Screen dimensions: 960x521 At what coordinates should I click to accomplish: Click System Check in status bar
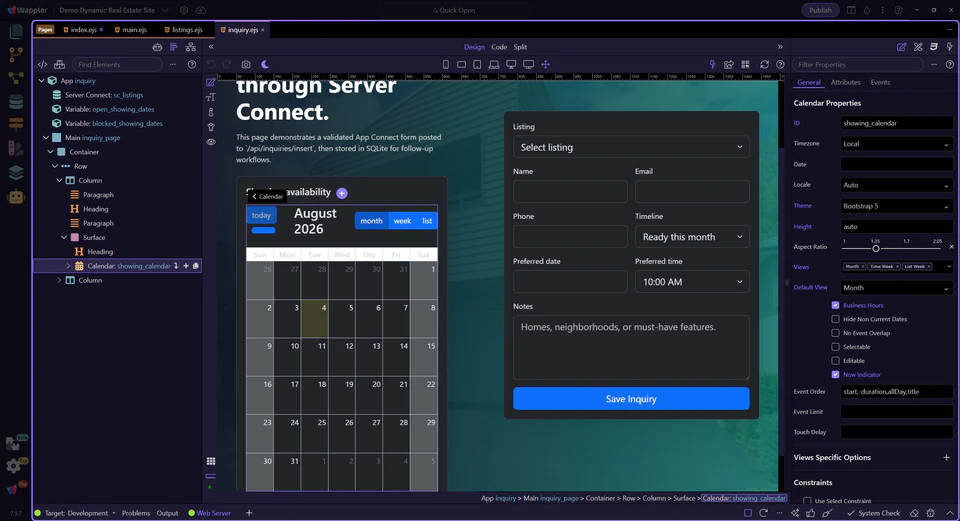[874, 513]
